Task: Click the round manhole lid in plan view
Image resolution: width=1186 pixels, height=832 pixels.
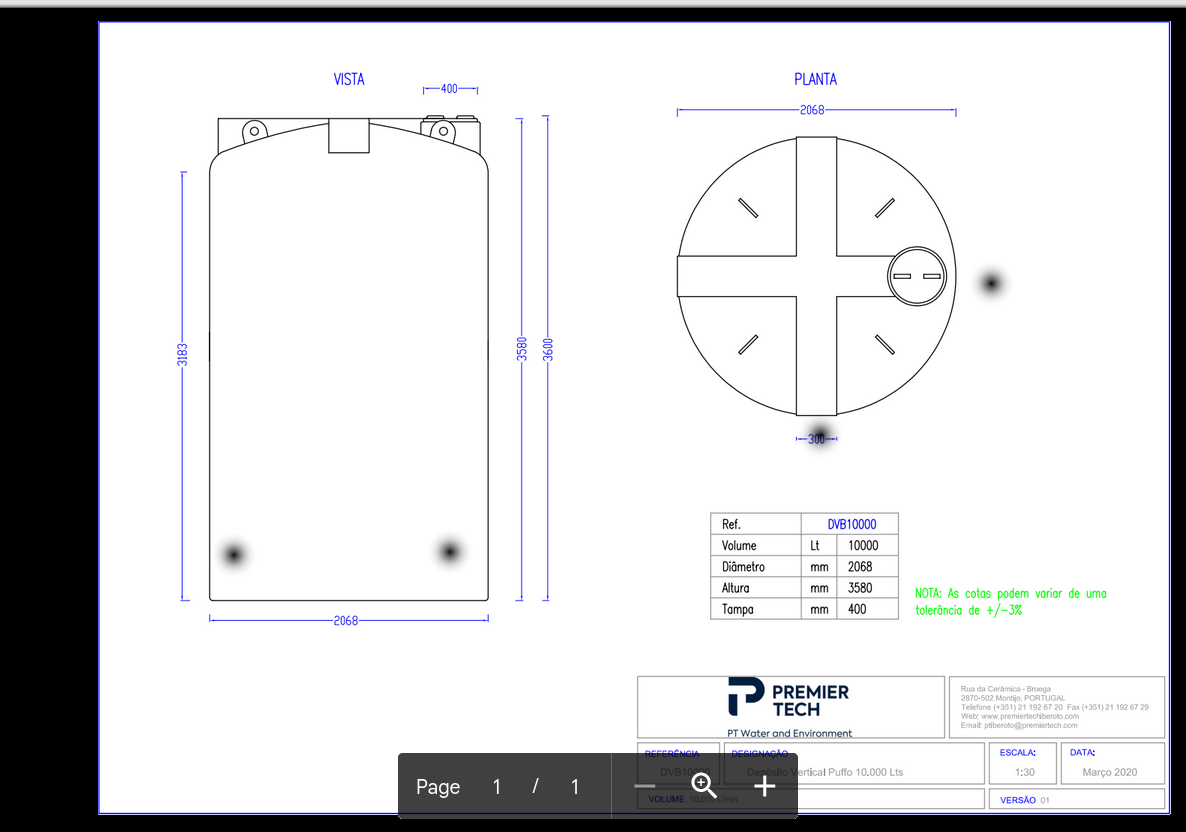Action: pyautogui.click(x=917, y=276)
